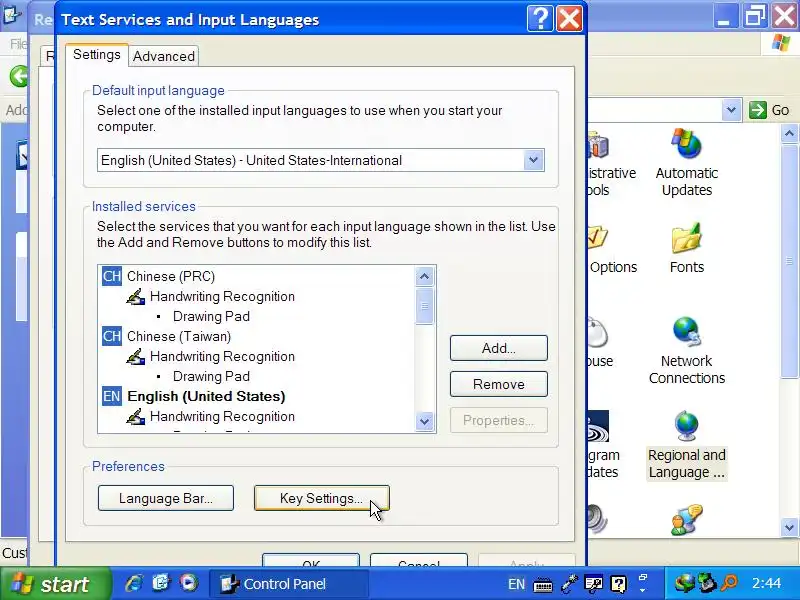Click the CH badge next to Chinese (PRC)
Image resolution: width=800 pixels, height=600 pixels.
(112, 276)
